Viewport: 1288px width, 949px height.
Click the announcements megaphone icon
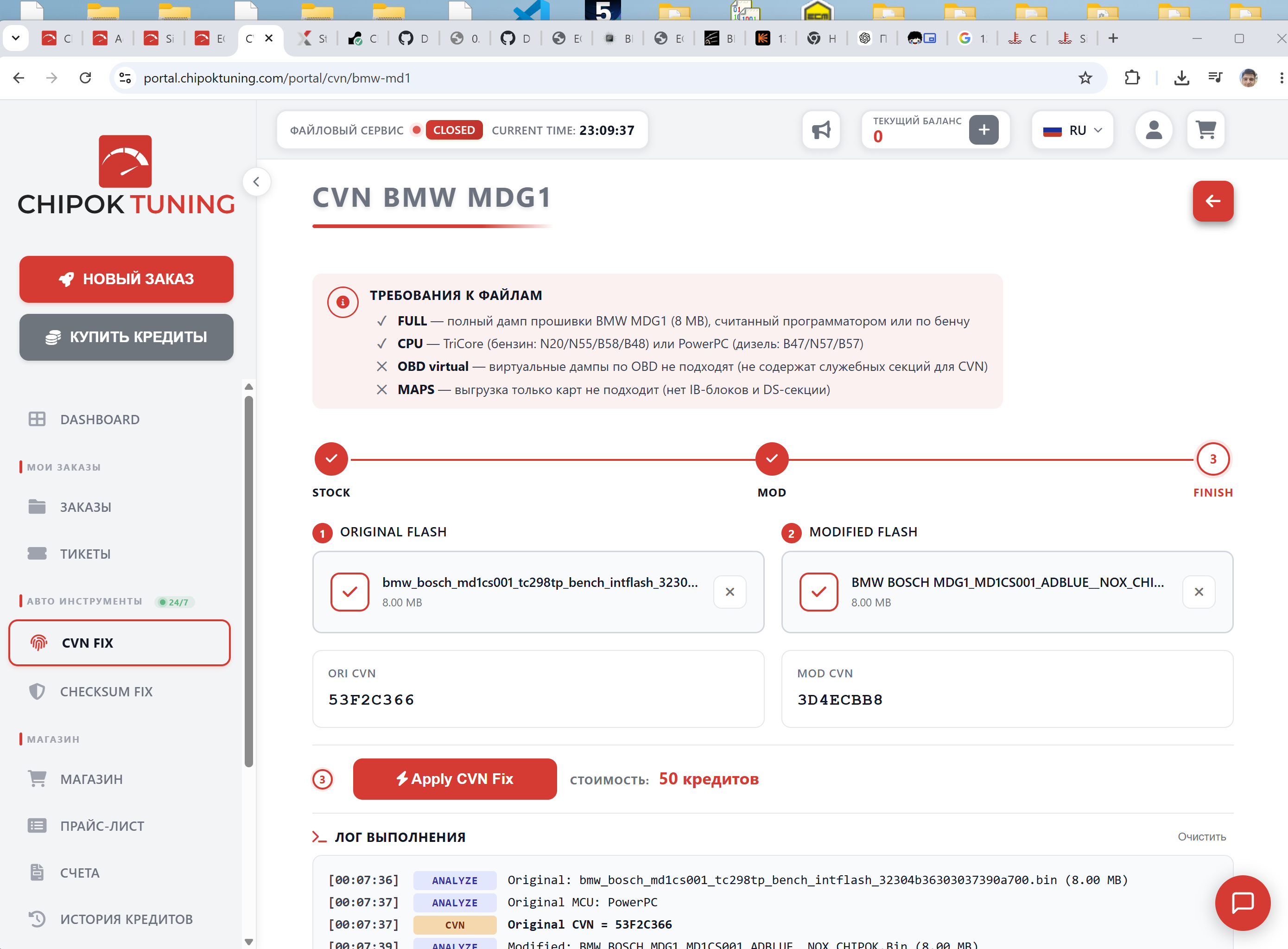point(821,130)
